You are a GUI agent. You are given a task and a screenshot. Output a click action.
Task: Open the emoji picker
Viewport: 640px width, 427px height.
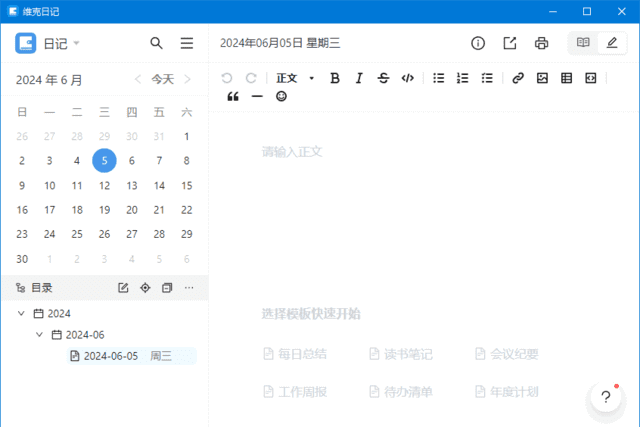[x=281, y=97]
